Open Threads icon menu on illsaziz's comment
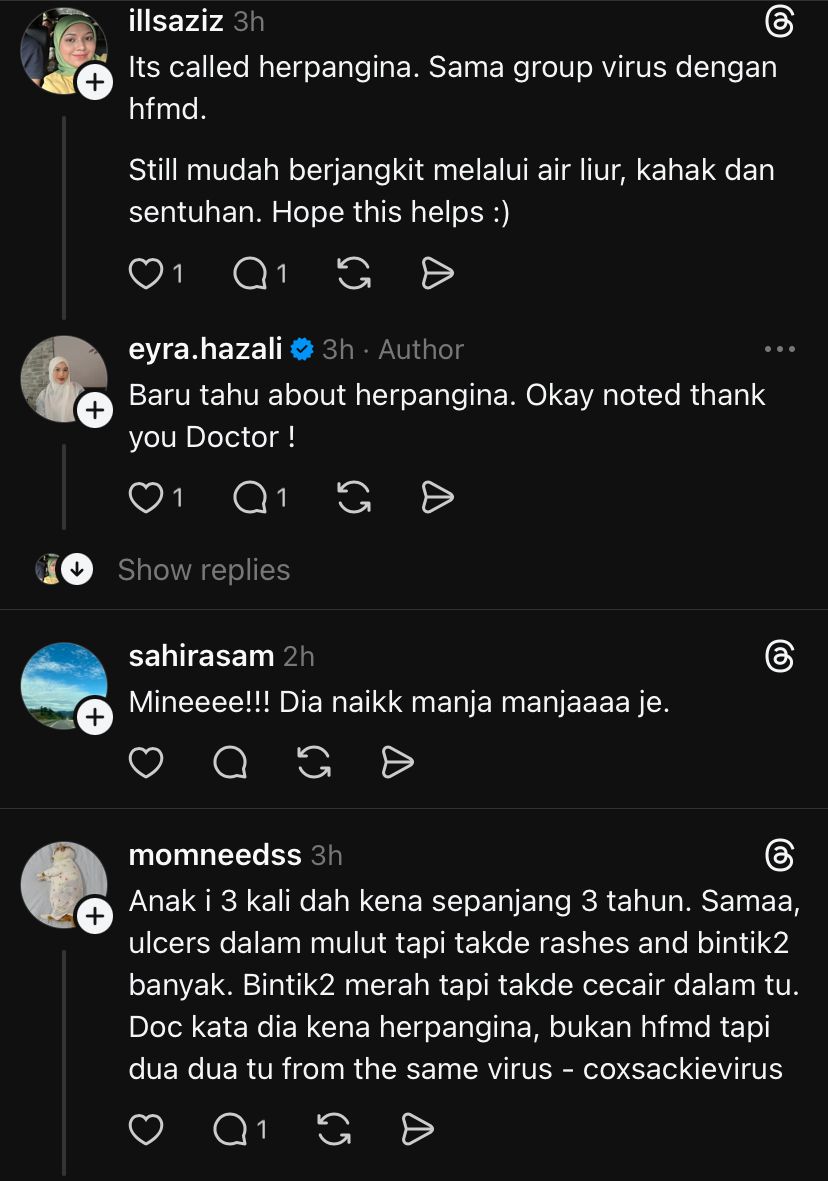This screenshot has width=828, height=1181. click(779, 22)
